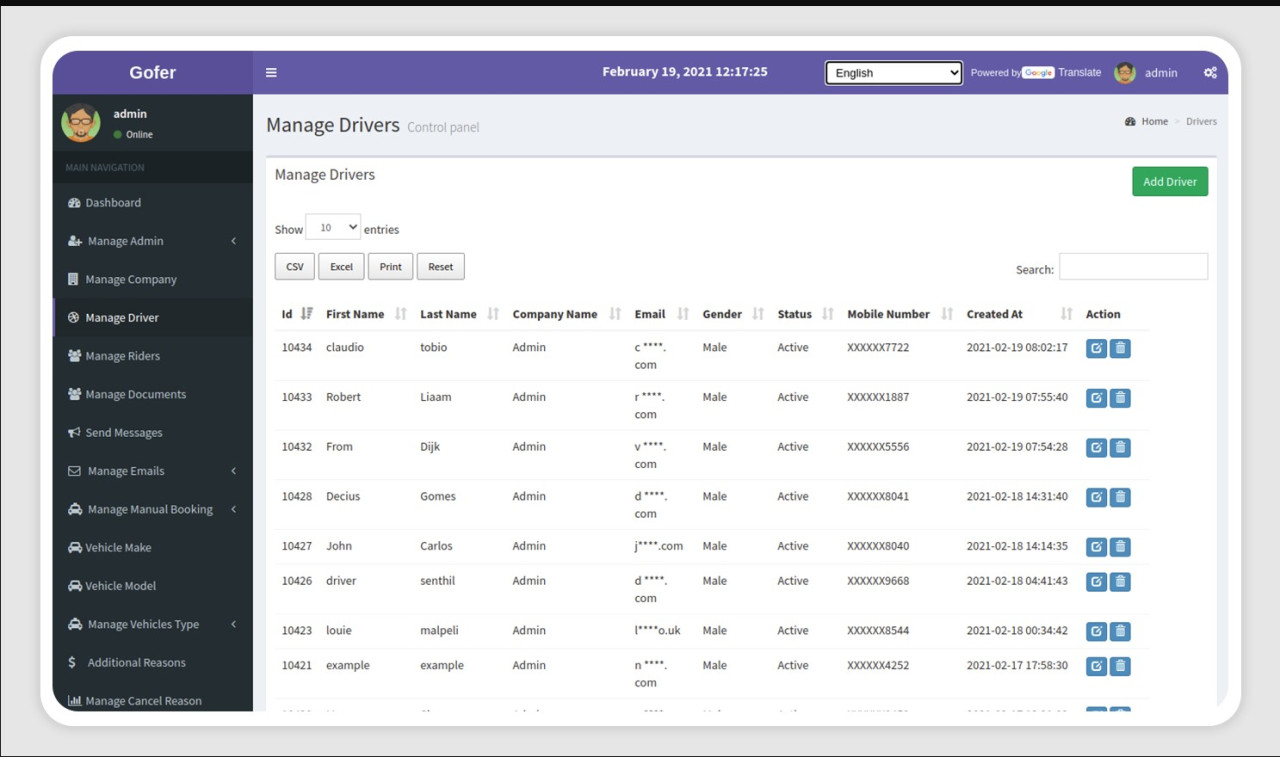This screenshot has width=1280, height=757.
Task: Click inside the Search input field
Action: coord(1133,266)
